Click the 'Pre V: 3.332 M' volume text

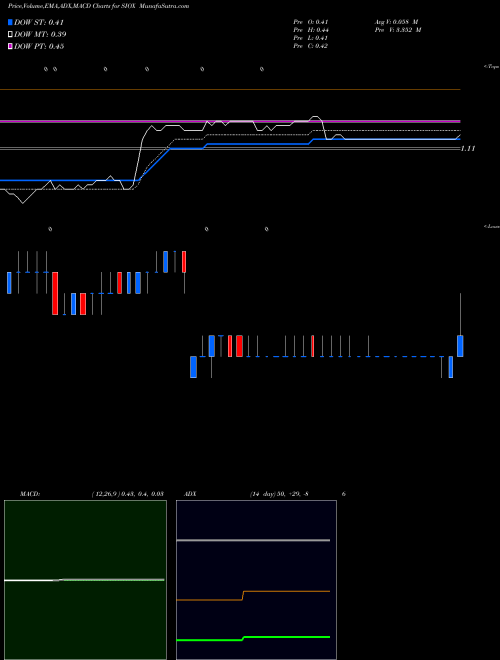click(398, 30)
